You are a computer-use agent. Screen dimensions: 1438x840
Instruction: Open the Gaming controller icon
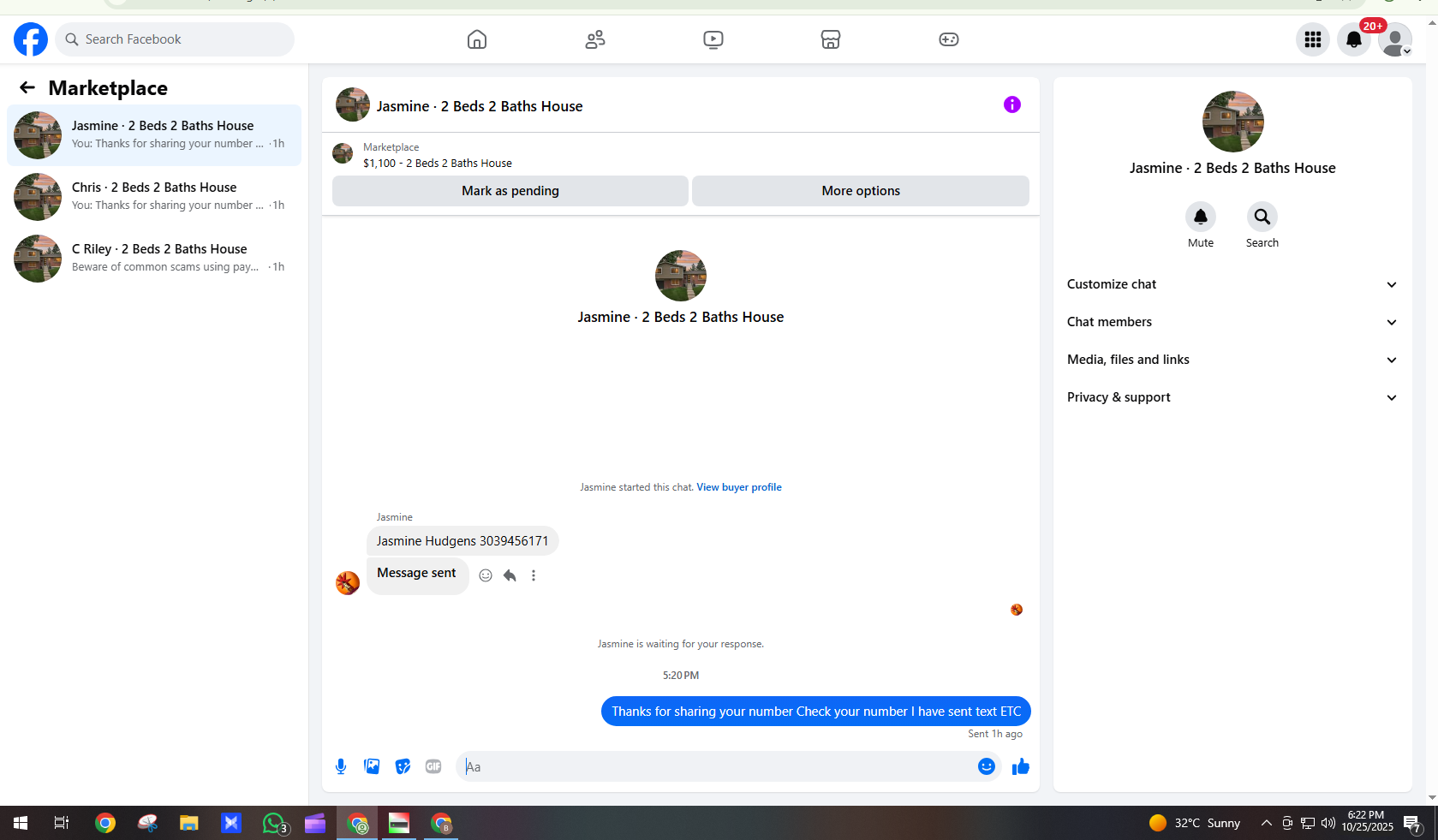pos(949,39)
